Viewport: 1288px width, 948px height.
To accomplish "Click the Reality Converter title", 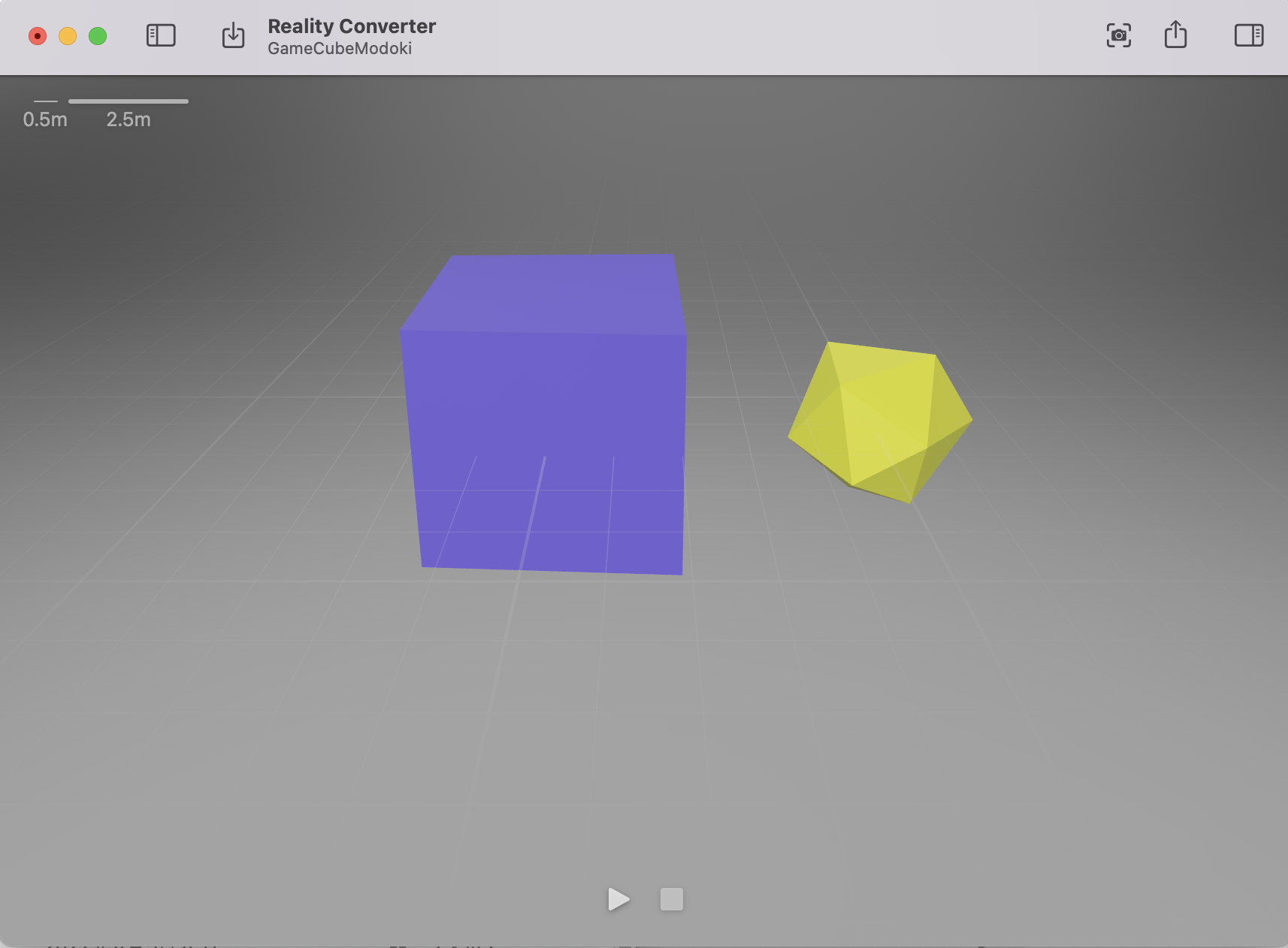I will point(352,26).
